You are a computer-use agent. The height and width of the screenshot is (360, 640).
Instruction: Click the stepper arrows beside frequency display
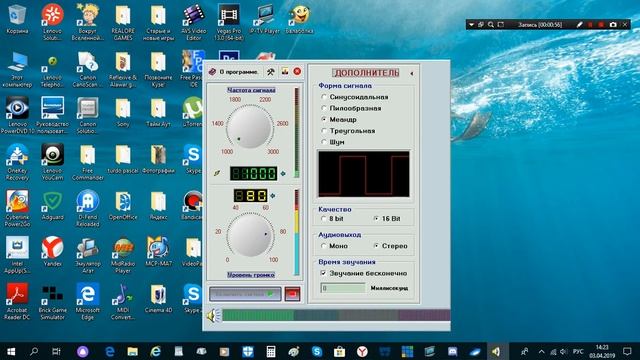click(283, 173)
